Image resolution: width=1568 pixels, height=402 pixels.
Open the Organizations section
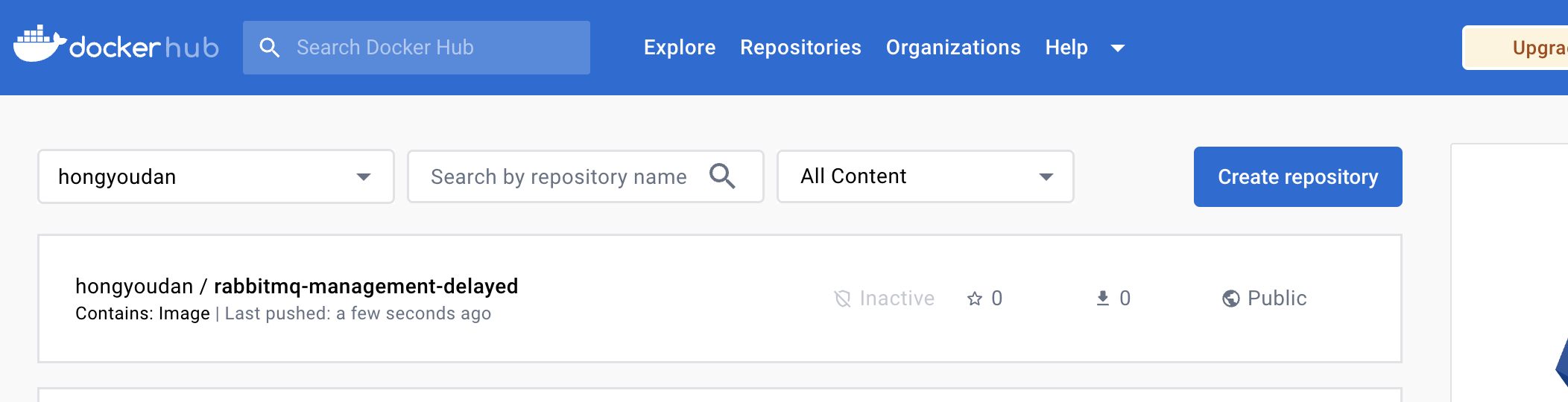pyautogui.click(x=953, y=48)
